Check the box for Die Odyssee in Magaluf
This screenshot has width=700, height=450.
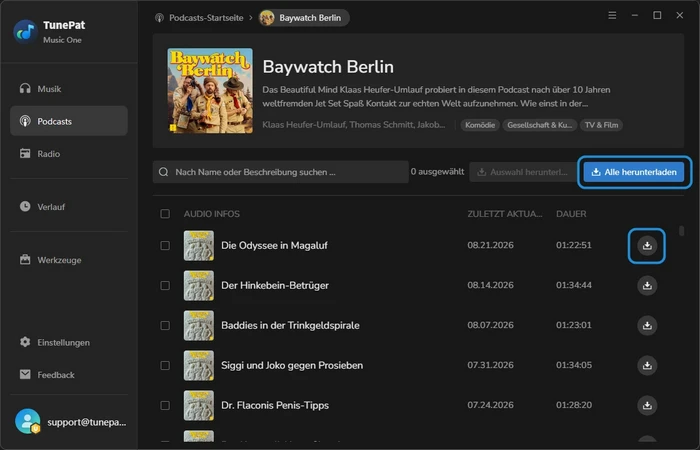[x=165, y=246]
